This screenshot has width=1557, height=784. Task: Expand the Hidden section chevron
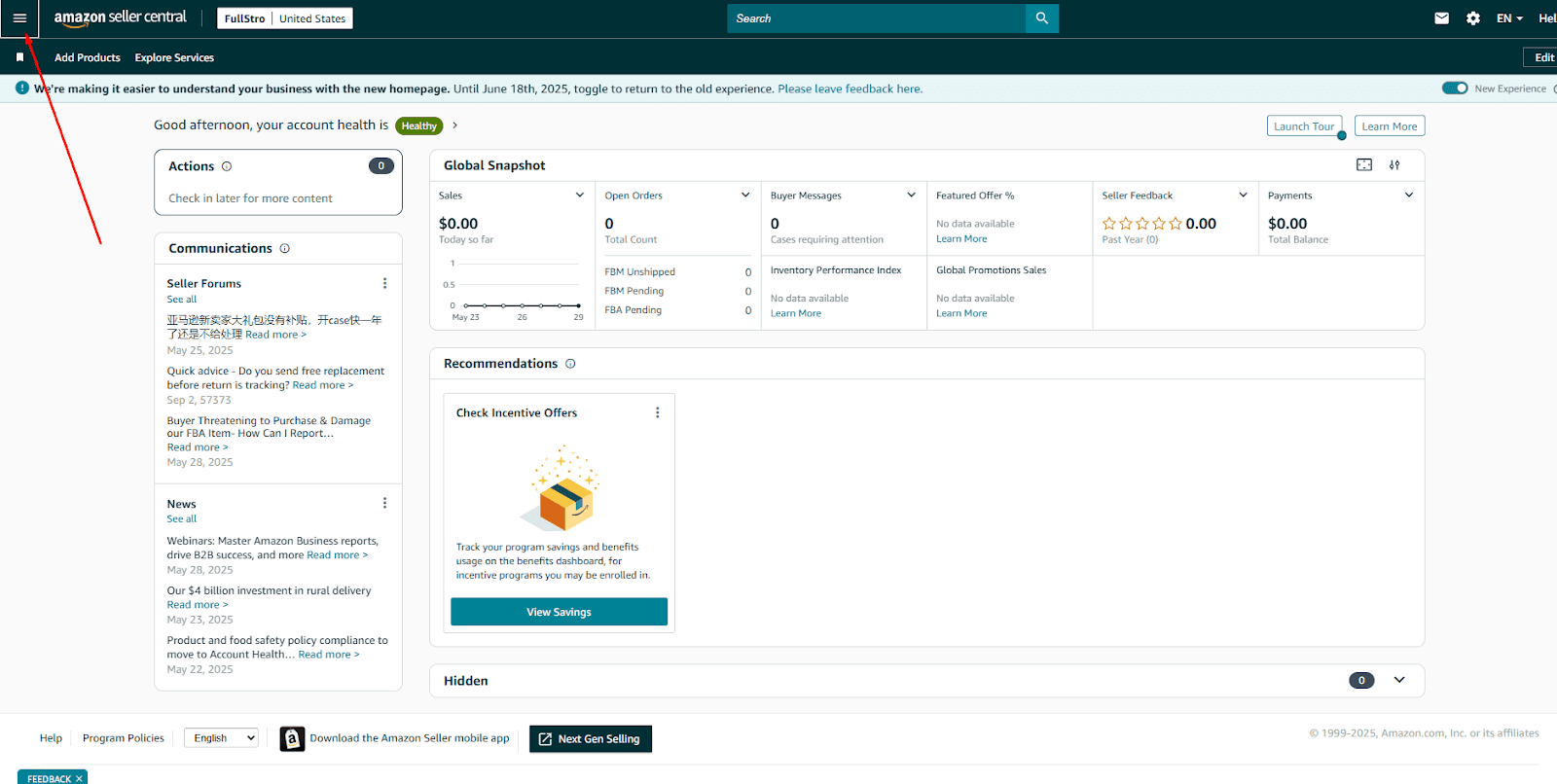[1399, 680]
